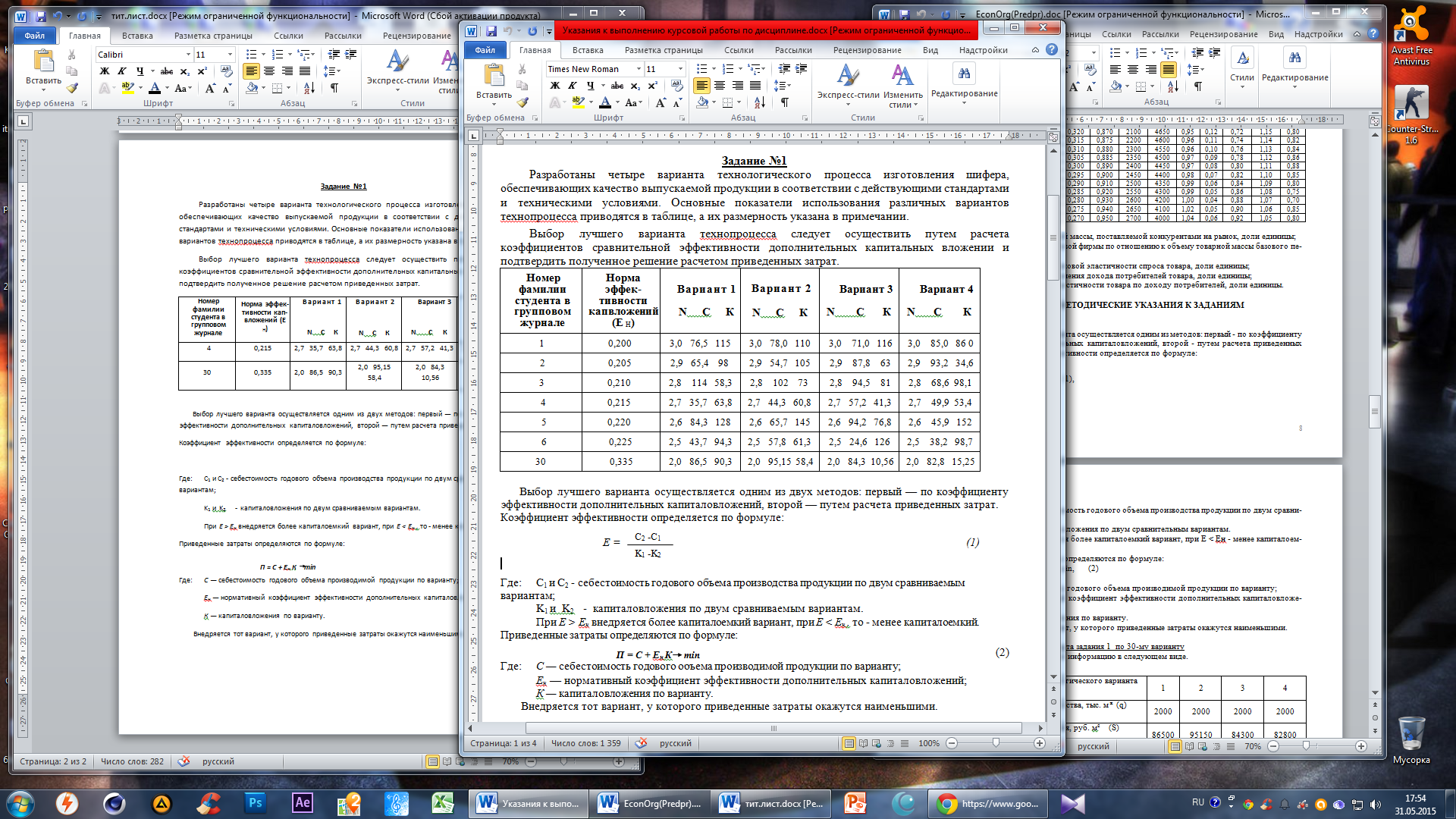Click shading paint bucket in front window

coord(702,102)
